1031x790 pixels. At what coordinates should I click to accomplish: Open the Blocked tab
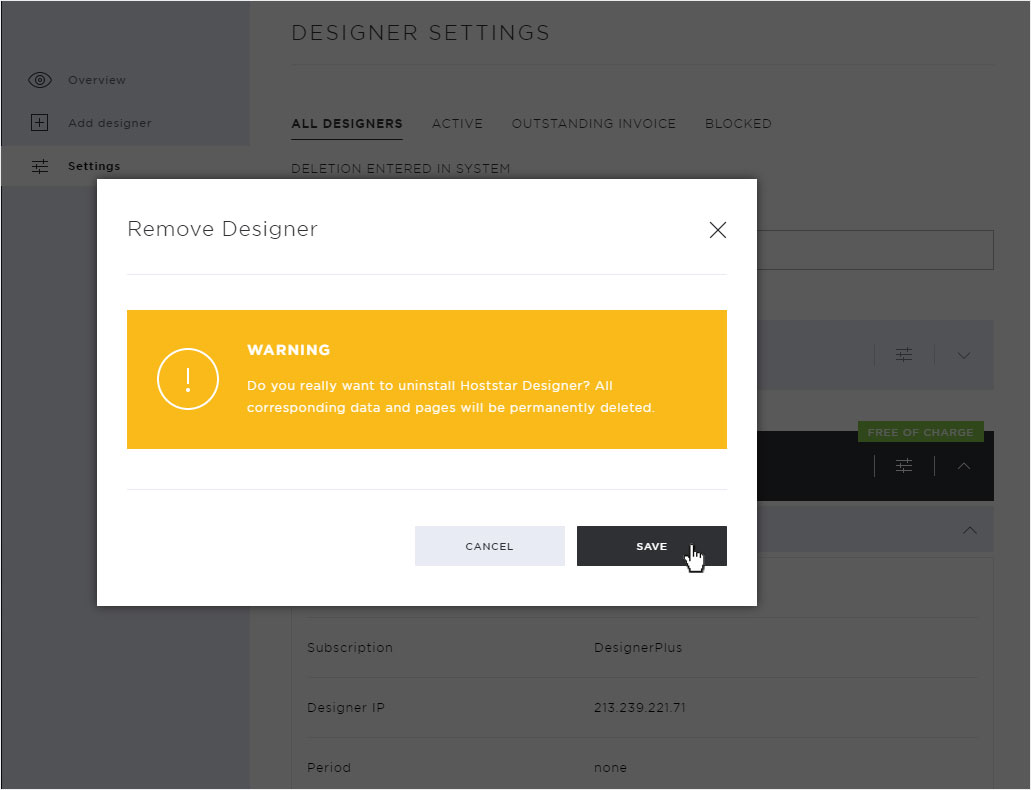coord(738,124)
